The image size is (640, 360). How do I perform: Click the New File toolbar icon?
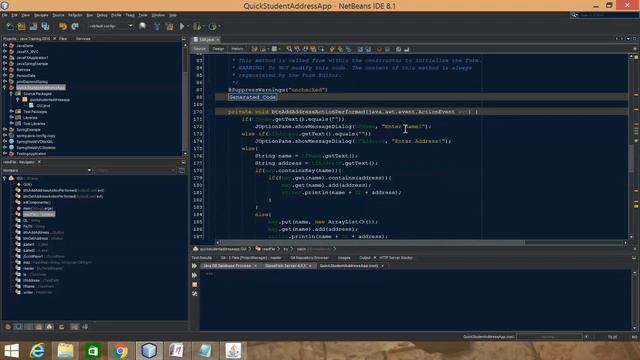pyautogui.click(x=10, y=27)
